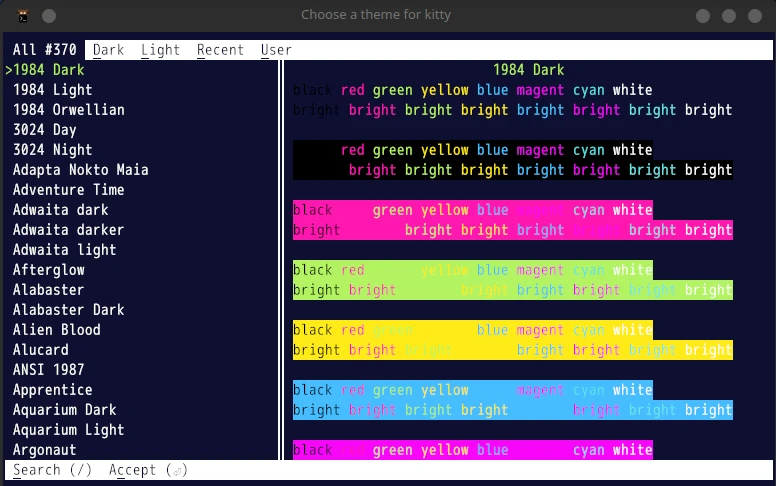Viewport: 776px width, 486px height.
Task: Open the User themes tab
Action: [276, 50]
